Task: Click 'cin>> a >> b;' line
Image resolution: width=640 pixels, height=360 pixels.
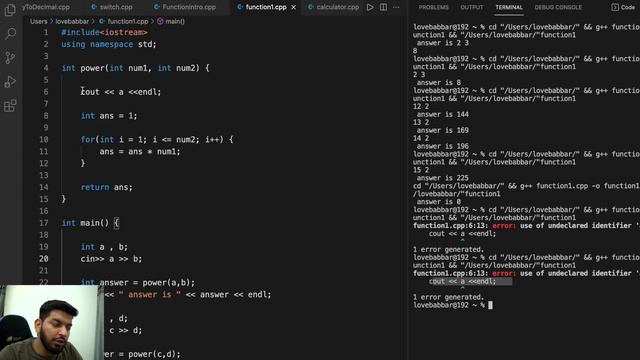Action: (x=111, y=259)
